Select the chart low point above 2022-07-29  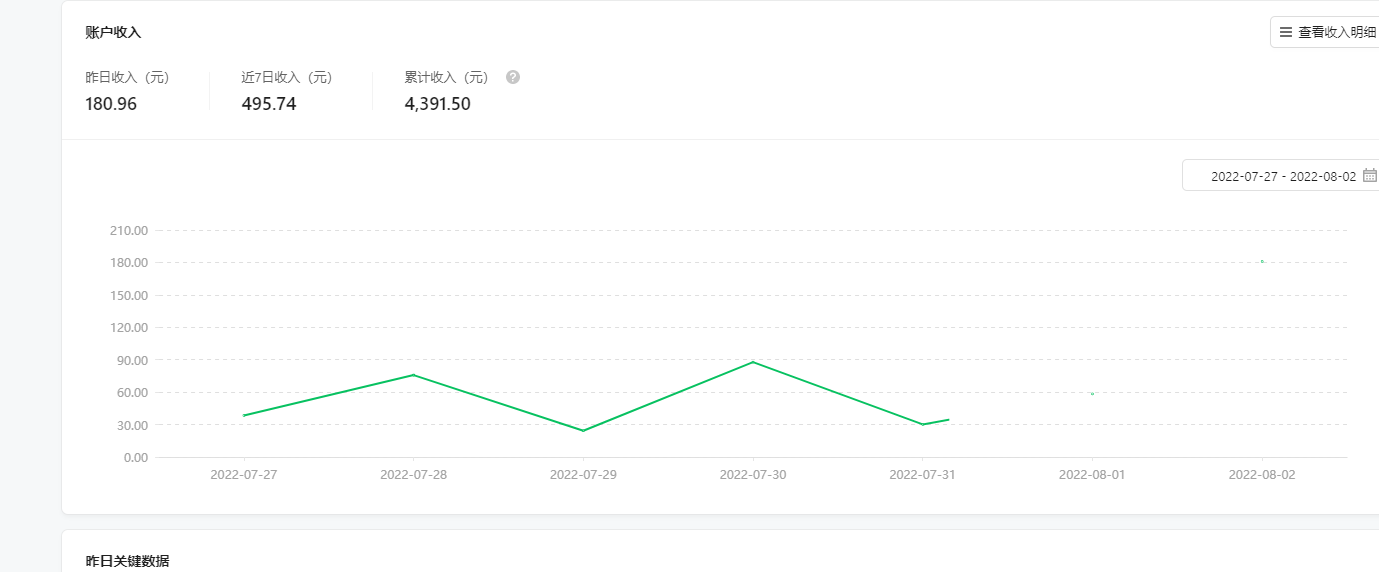click(583, 431)
